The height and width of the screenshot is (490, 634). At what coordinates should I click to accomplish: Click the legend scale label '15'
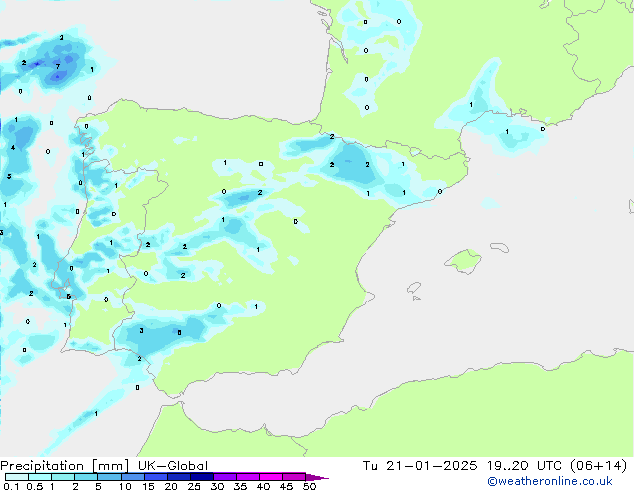(148, 486)
